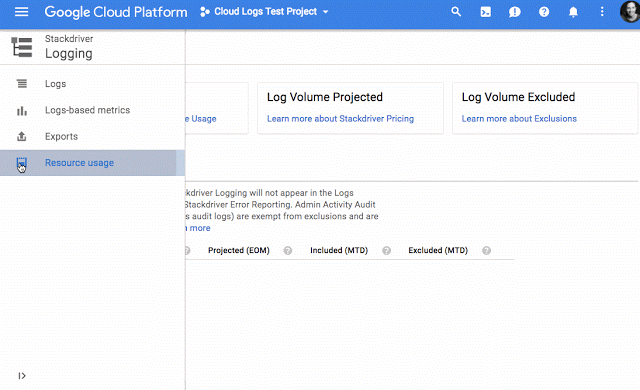Screen dimensions: 640x390
Task: Select Logs in the sidebar
Action: (92, 84)
